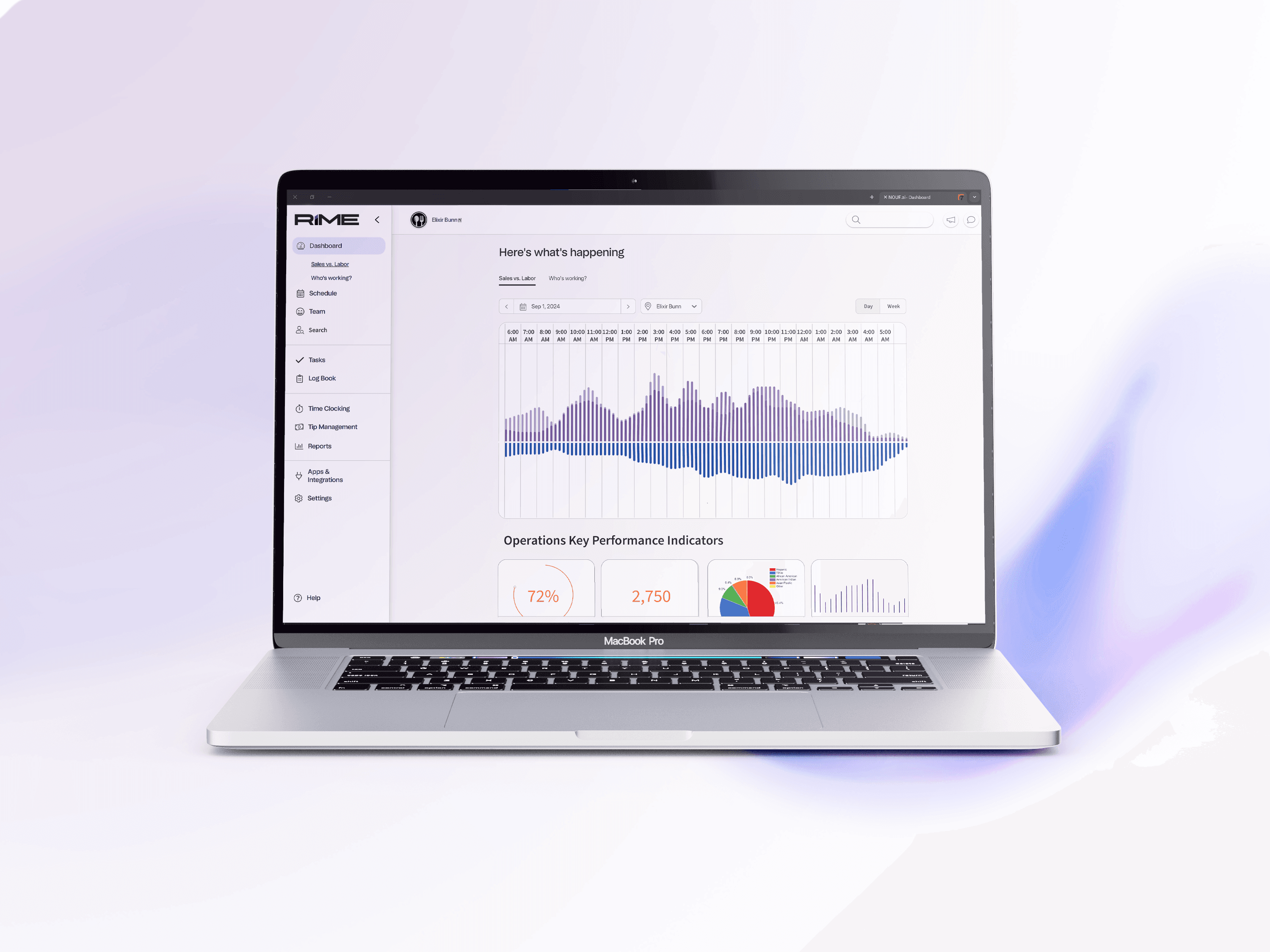Switch to the Who's working? tab
The width and height of the screenshot is (1270, 952).
[566, 278]
